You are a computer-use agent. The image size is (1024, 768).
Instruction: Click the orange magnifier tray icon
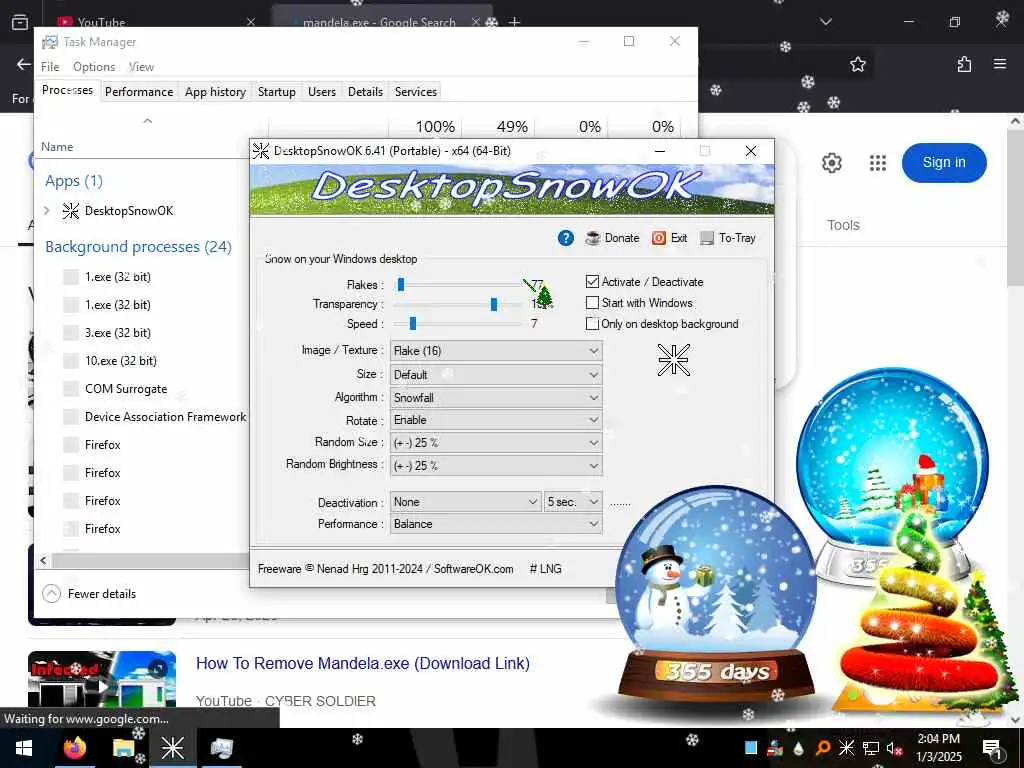[822, 748]
